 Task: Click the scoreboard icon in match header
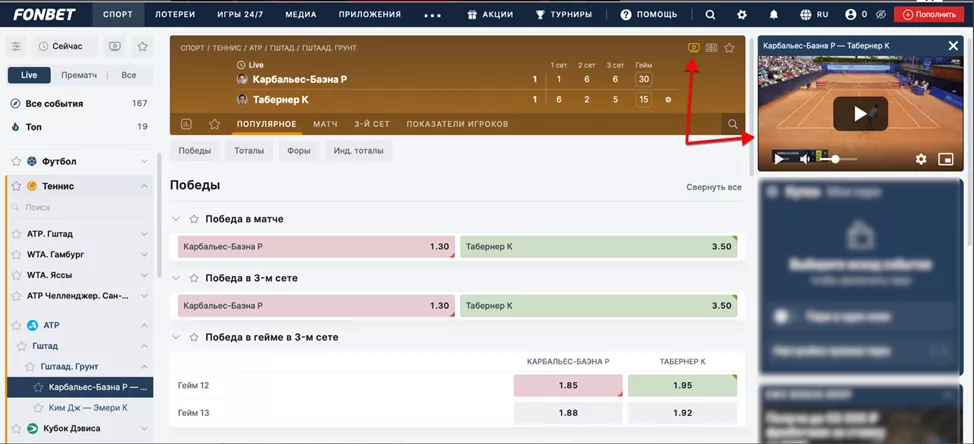(711, 48)
